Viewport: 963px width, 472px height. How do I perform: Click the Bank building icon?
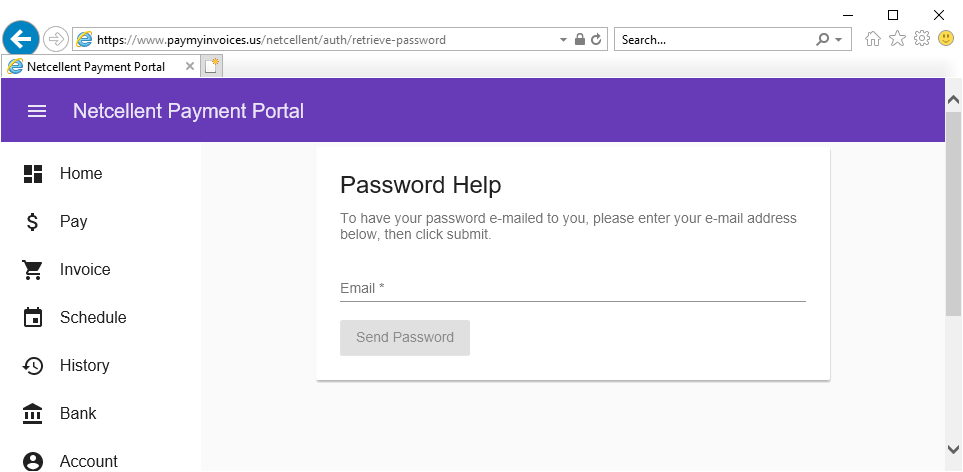(x=33, y=414)
